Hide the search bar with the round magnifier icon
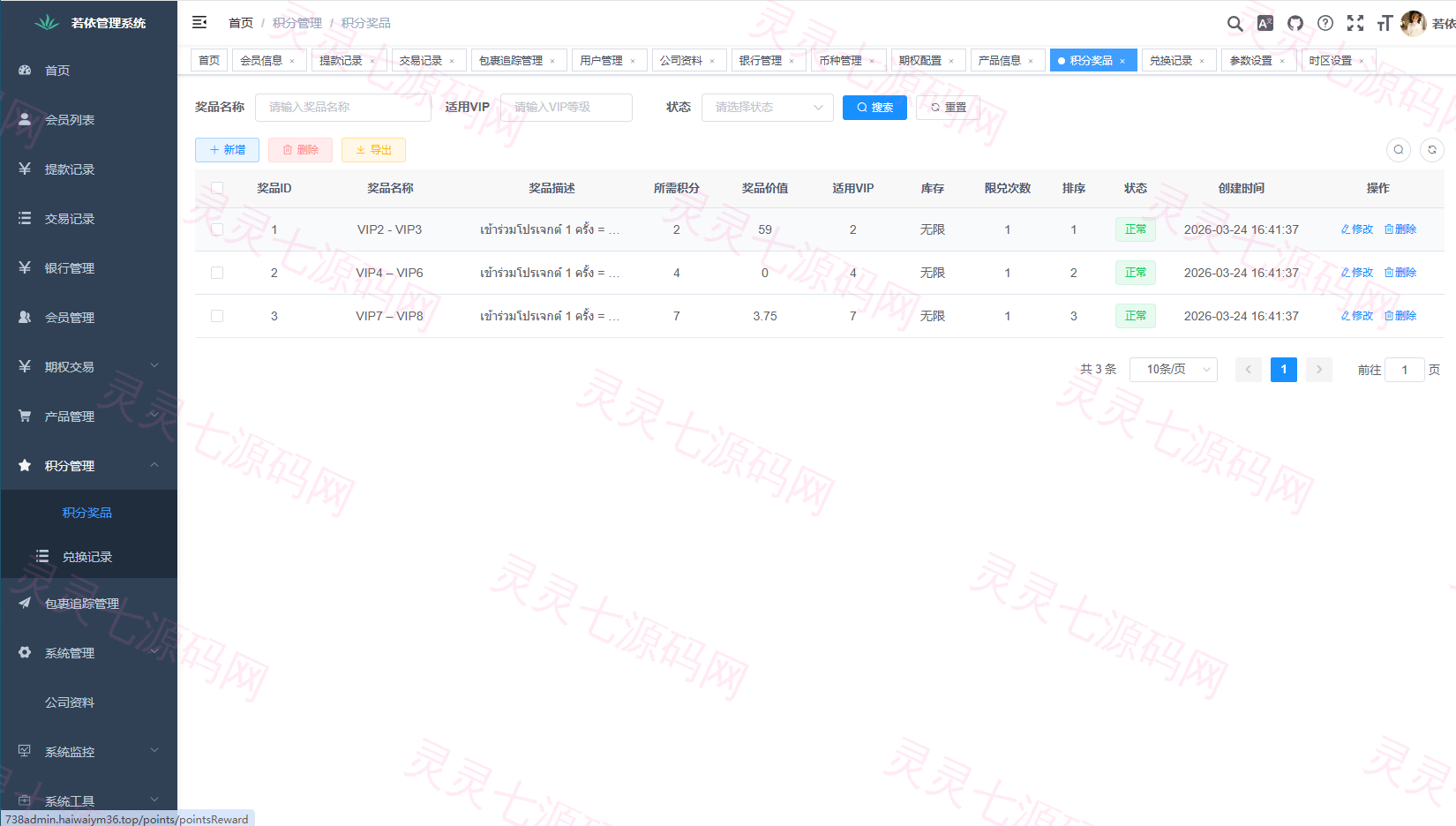Screen dimensions: 1456x826 click(x=1398, y=150)
